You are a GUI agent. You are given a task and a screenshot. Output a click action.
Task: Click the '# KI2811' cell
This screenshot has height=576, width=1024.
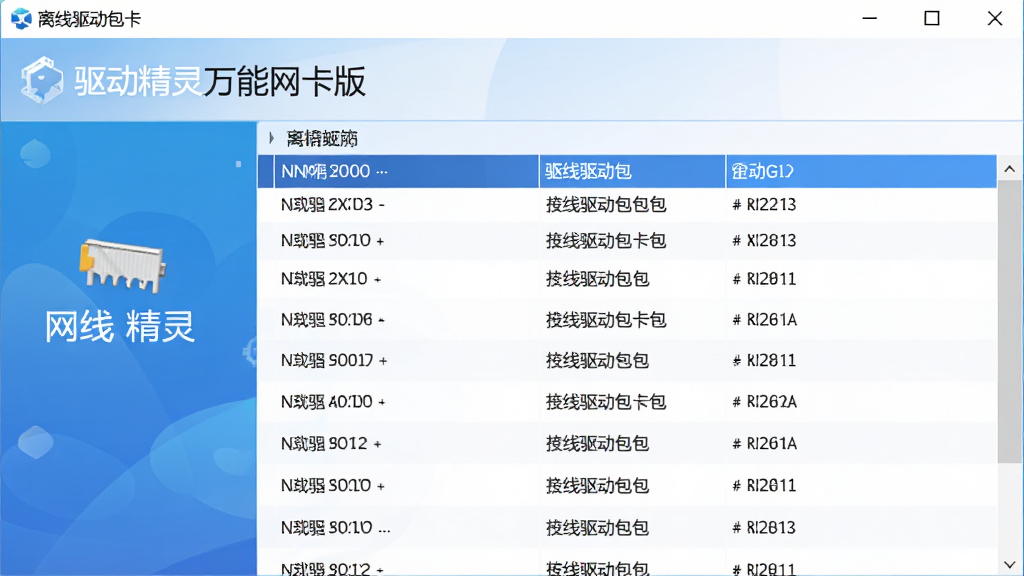click(x=764, y=360)
